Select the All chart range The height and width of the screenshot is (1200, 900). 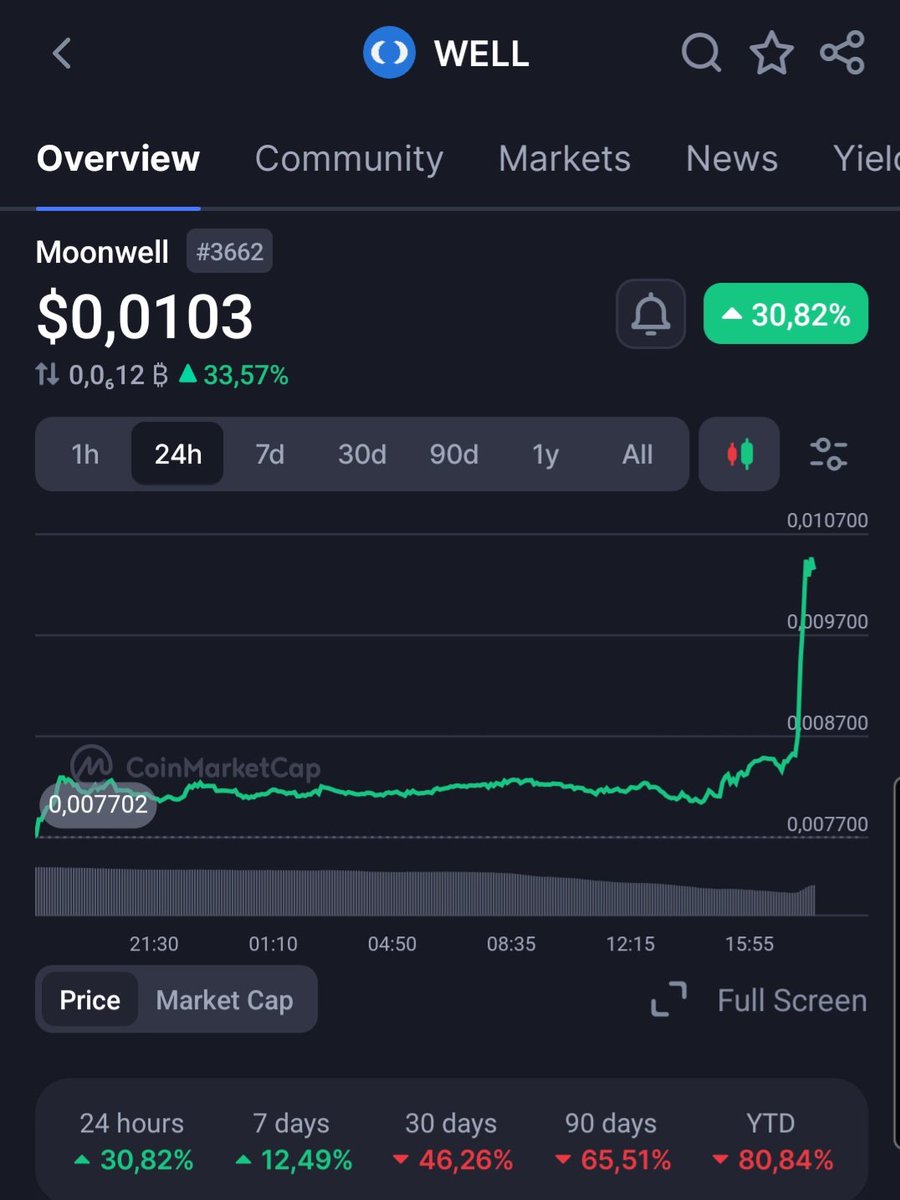coord(637,455)
